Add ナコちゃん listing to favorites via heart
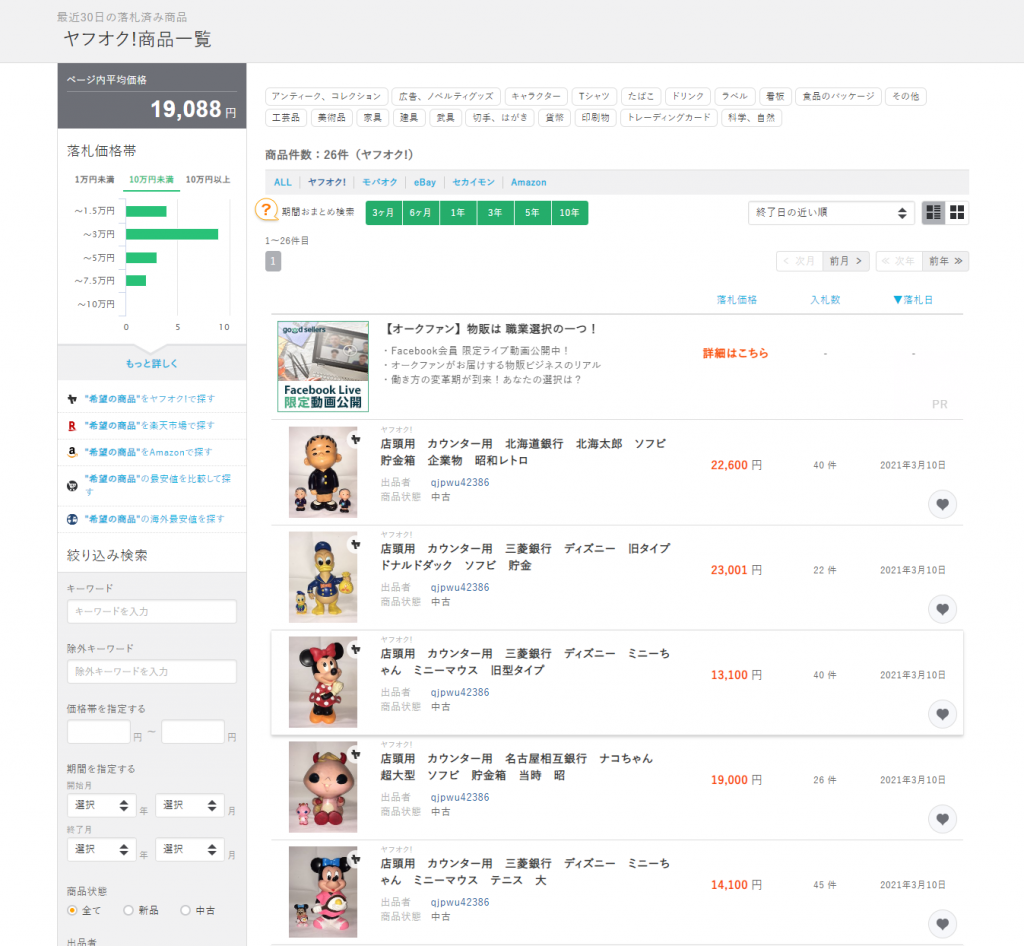This screenshot has height=946, width=1024. click(x=942, y=819)
